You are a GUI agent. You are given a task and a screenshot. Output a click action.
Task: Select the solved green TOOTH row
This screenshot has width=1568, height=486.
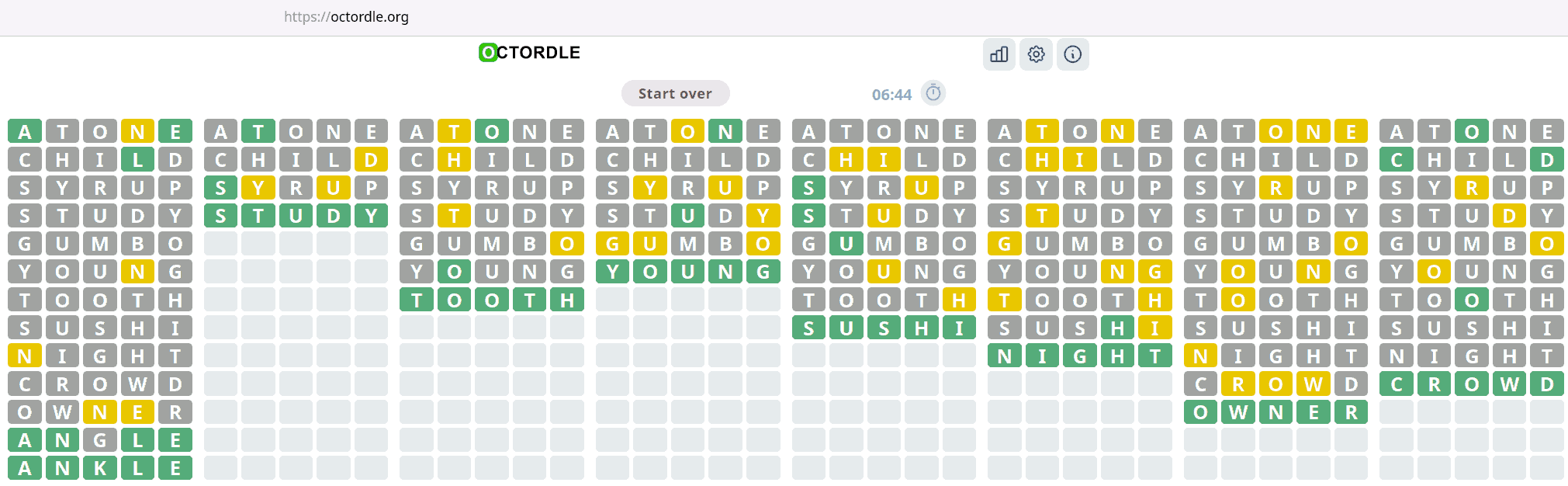point(492,300)
